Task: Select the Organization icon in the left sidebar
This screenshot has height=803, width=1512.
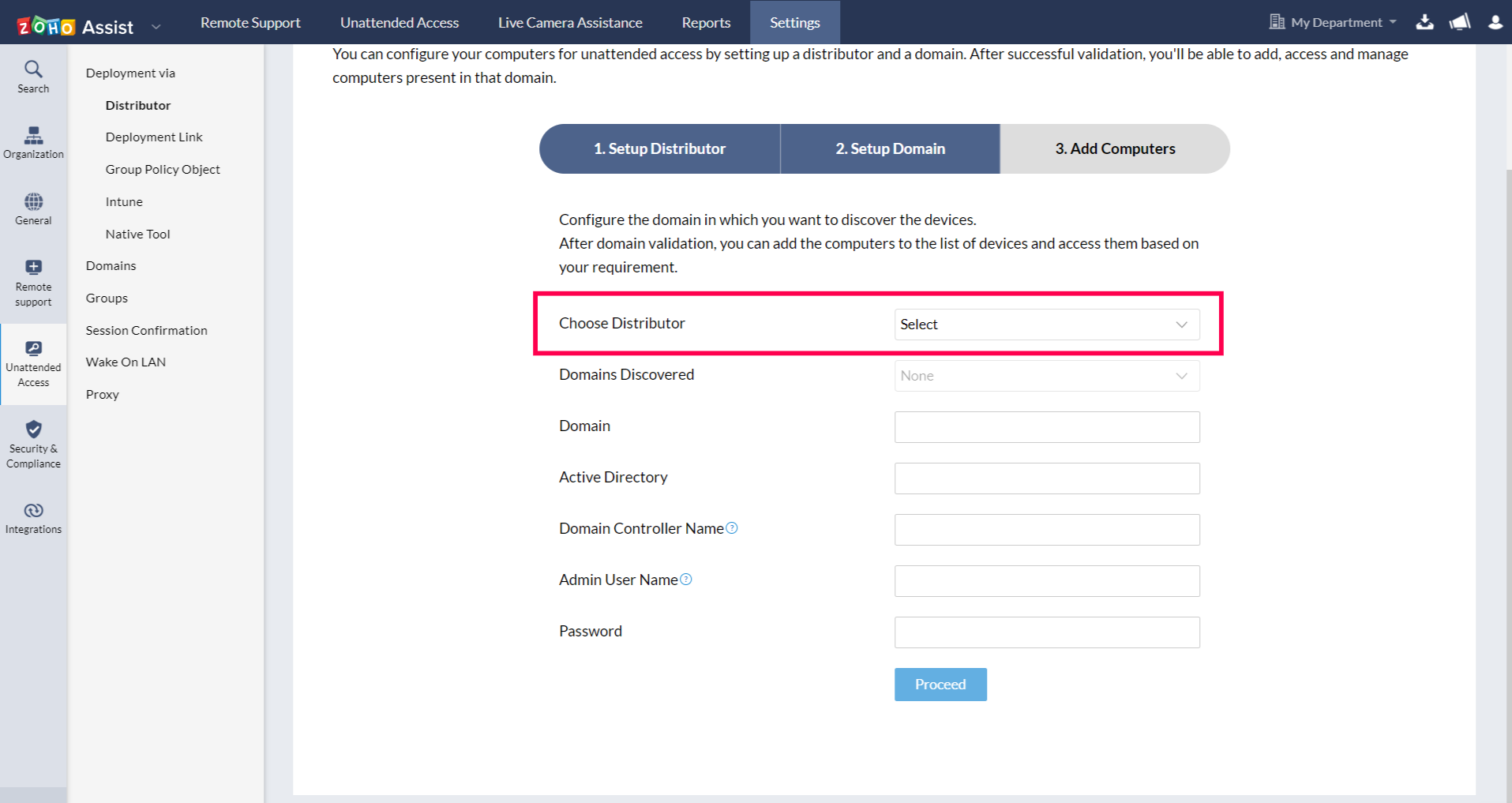Action: click(32, 142)
